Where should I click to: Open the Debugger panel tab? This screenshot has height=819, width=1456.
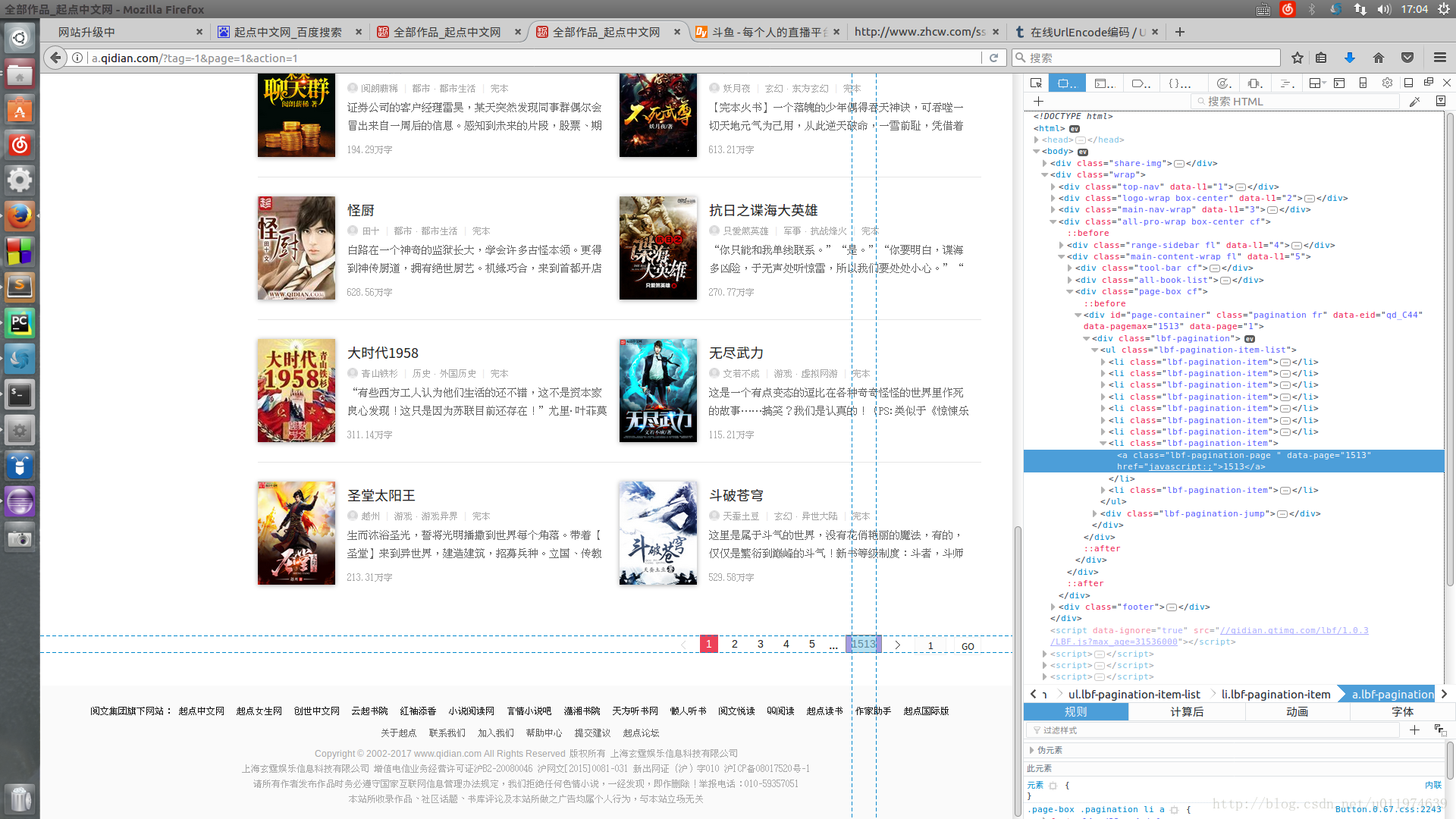(1141, 83)
